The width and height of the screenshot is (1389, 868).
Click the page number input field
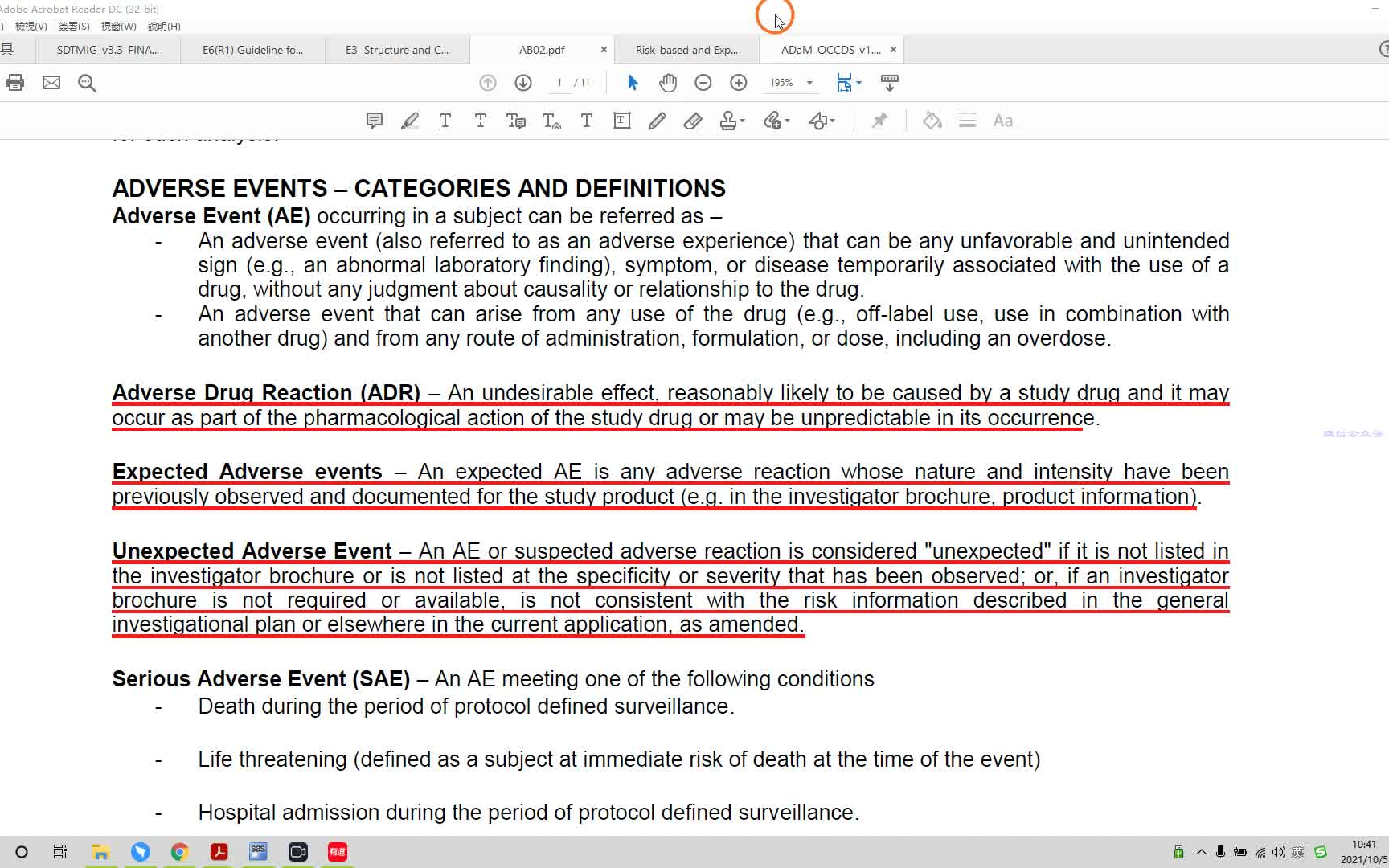point(559,83)
